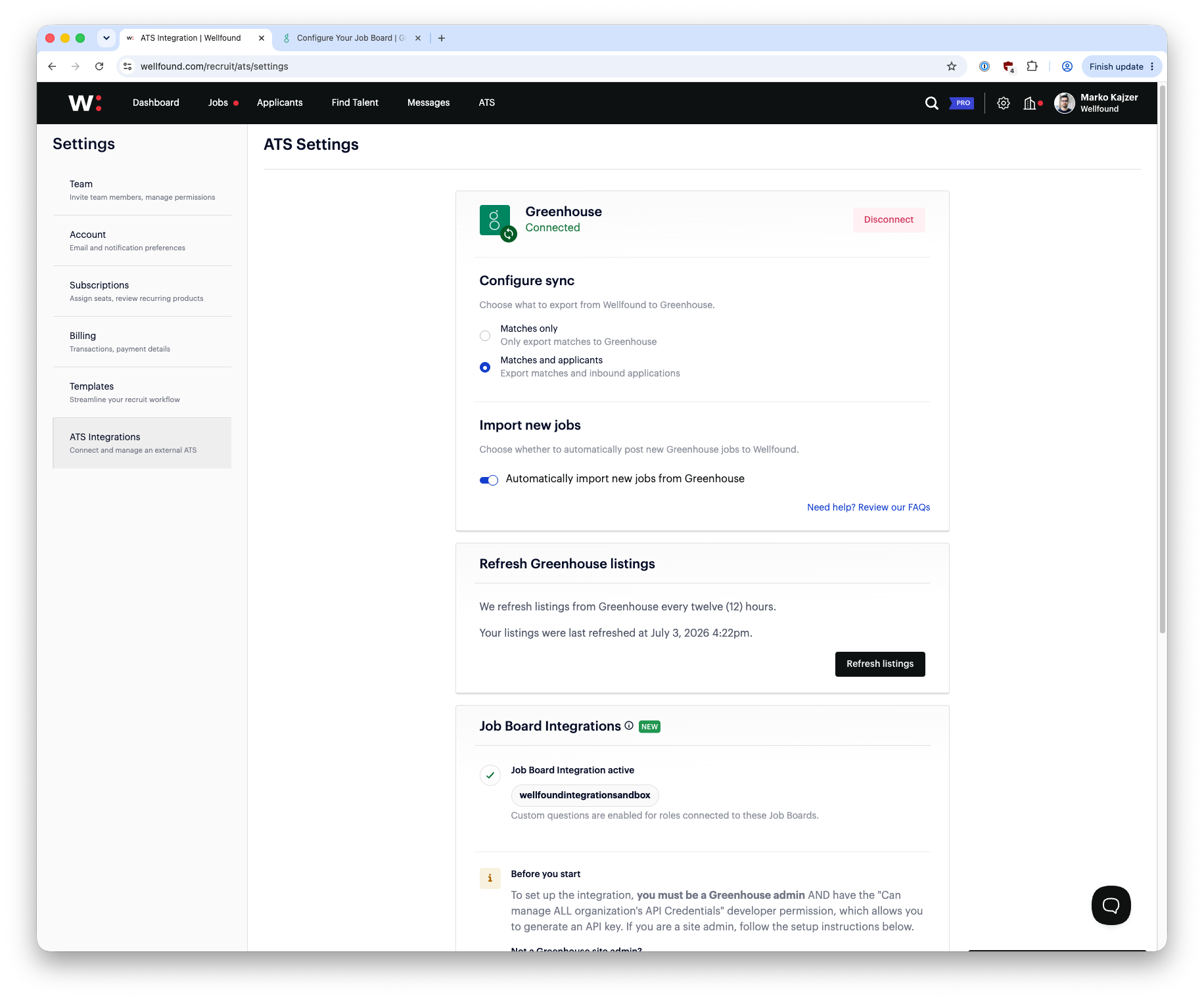Screen dimensions: 1204x1000
Task: Click the Job Board Integration active label
Action: tap(572, 770)
